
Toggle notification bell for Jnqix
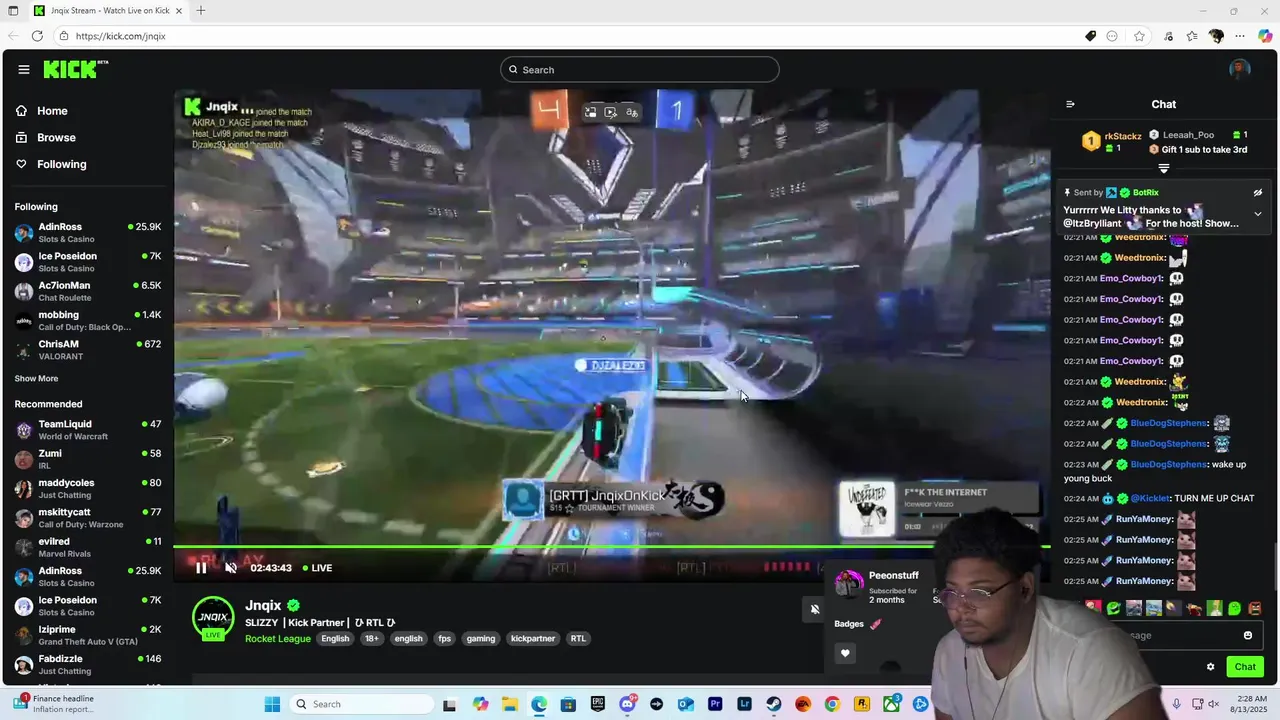[815, 609]
